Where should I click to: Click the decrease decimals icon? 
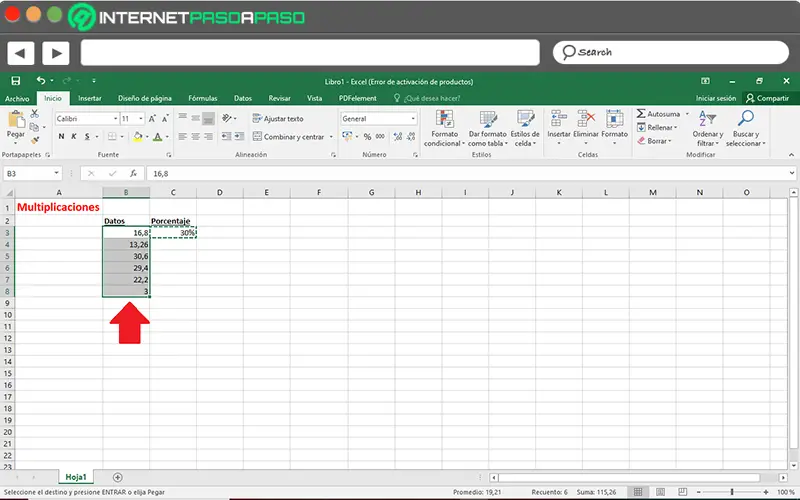(x=411, y=136)
